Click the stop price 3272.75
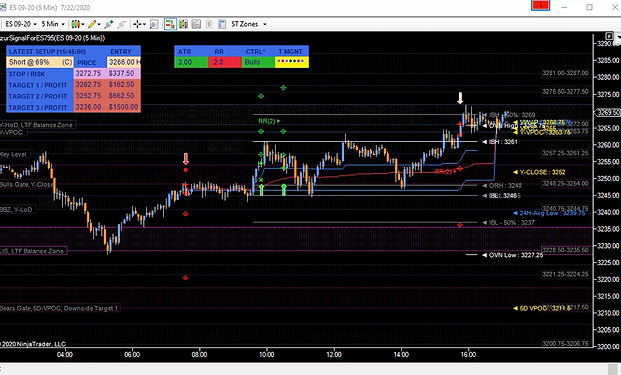 (88, 73)
